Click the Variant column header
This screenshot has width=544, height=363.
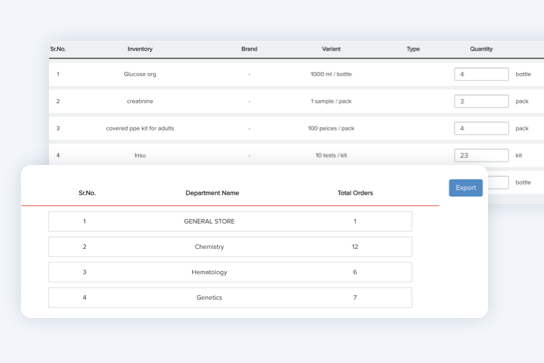pyautogui.click(x=331, y=49)
